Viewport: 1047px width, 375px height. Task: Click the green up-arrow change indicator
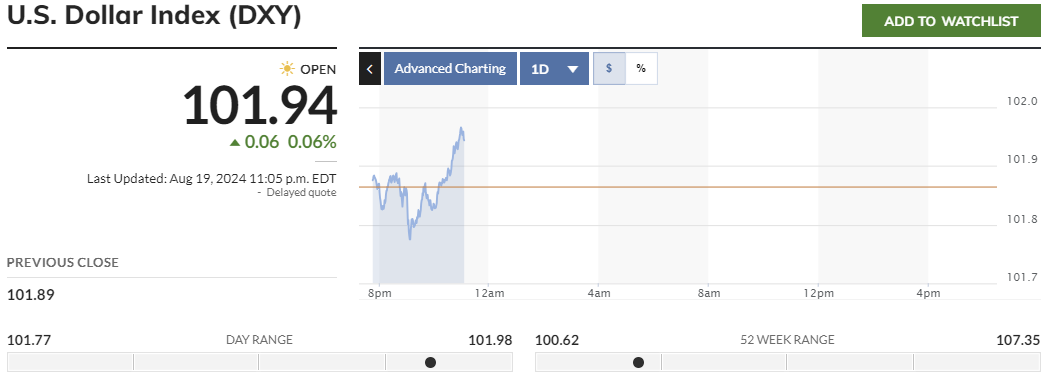(x=234, y=142)
